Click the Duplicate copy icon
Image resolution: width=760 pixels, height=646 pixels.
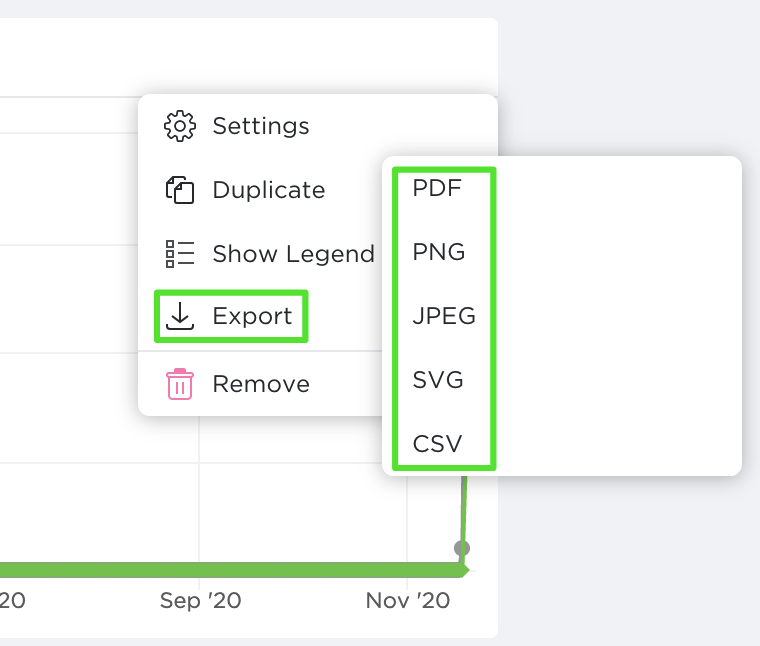pos(180,190)
